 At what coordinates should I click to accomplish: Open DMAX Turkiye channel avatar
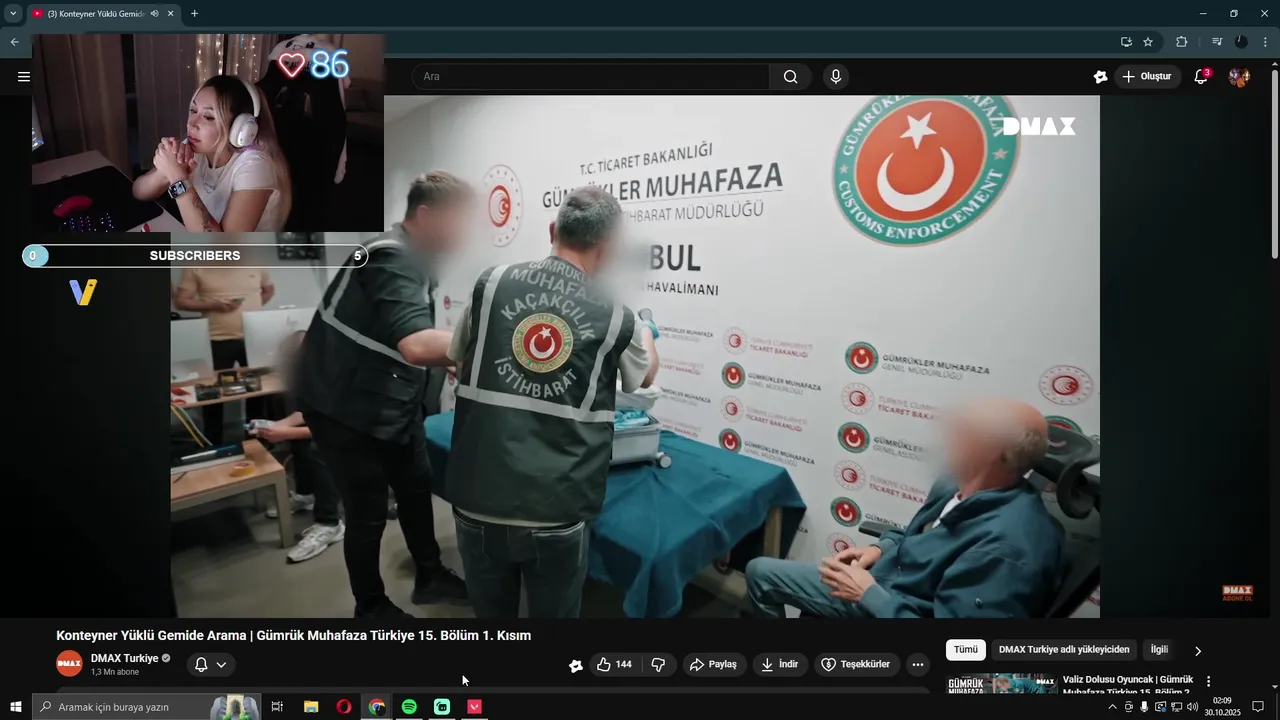(x=69, y=664)
